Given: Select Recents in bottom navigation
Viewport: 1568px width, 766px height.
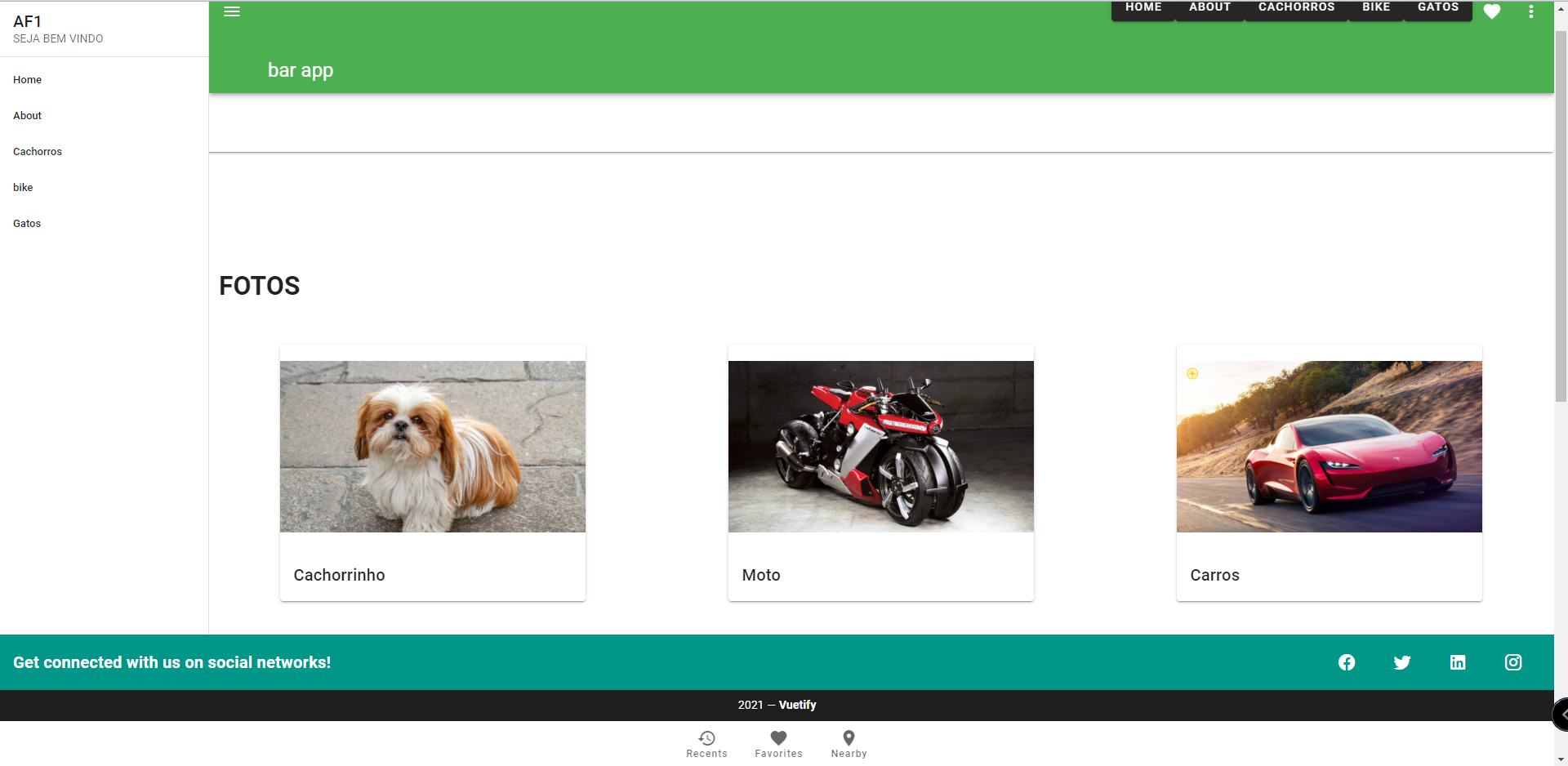Looking at the screenshot, I should coord(707,744).
